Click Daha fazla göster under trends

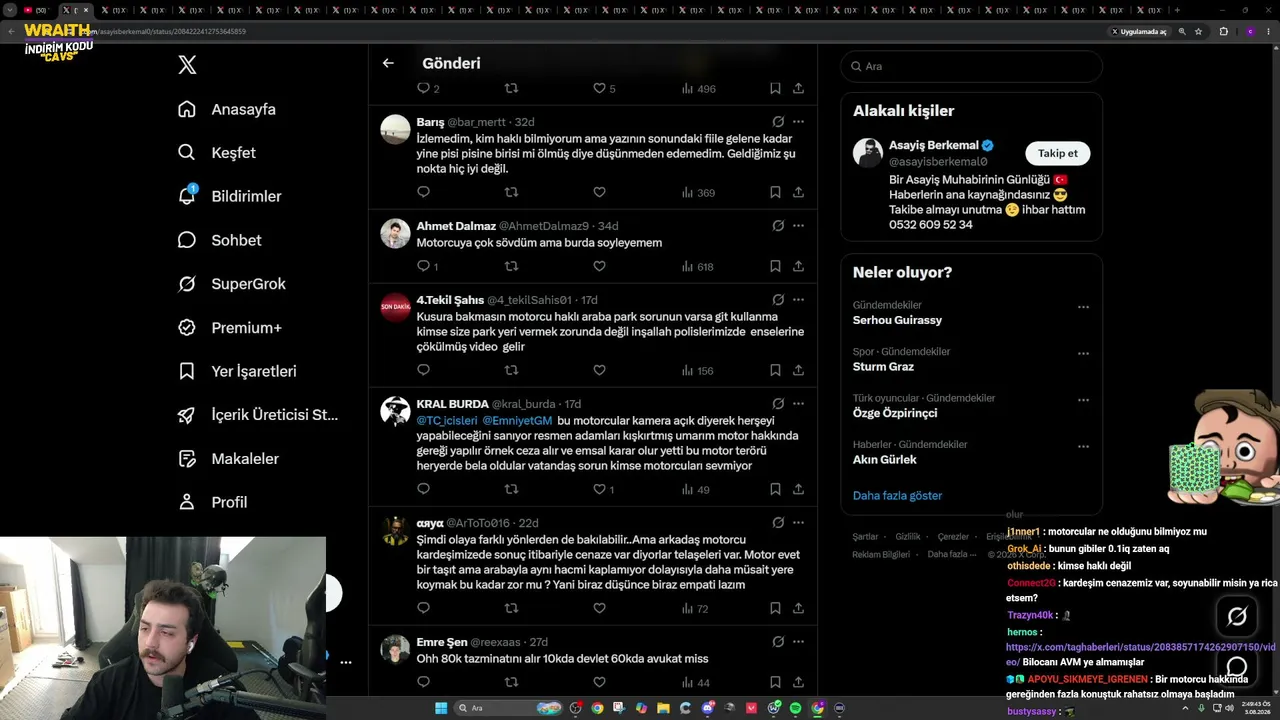pyautogui.click(x=897, y=495)
